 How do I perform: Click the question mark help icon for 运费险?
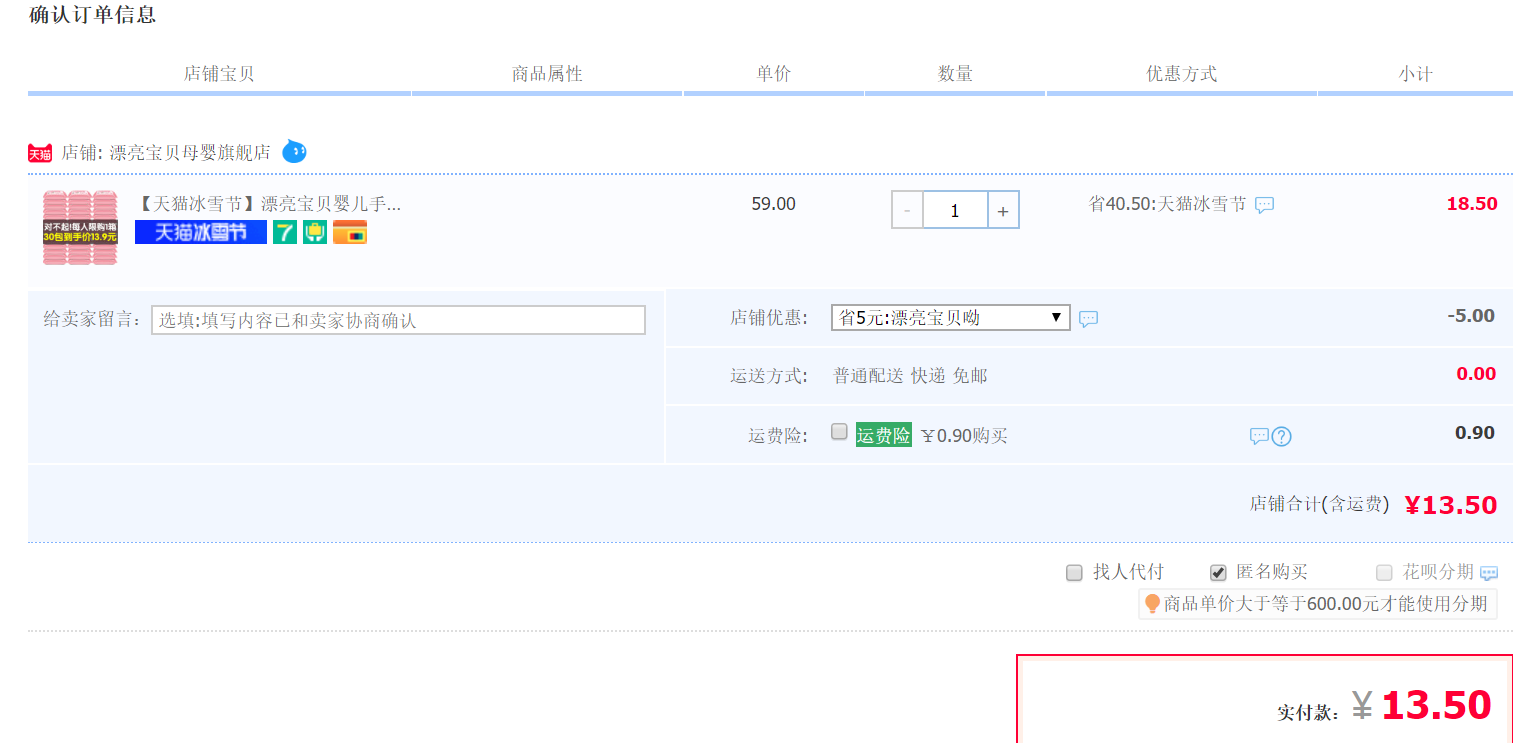pos(1281,436)
